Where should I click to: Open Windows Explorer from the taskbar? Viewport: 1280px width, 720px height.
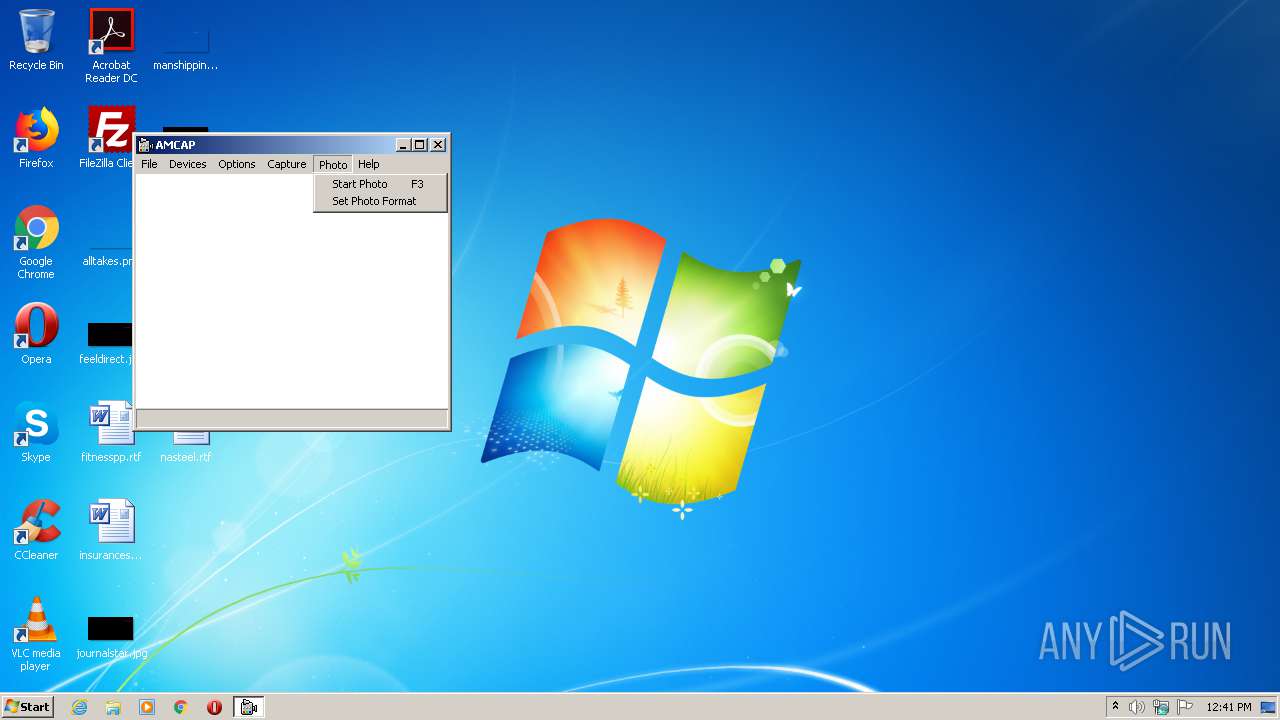(113, 707)
